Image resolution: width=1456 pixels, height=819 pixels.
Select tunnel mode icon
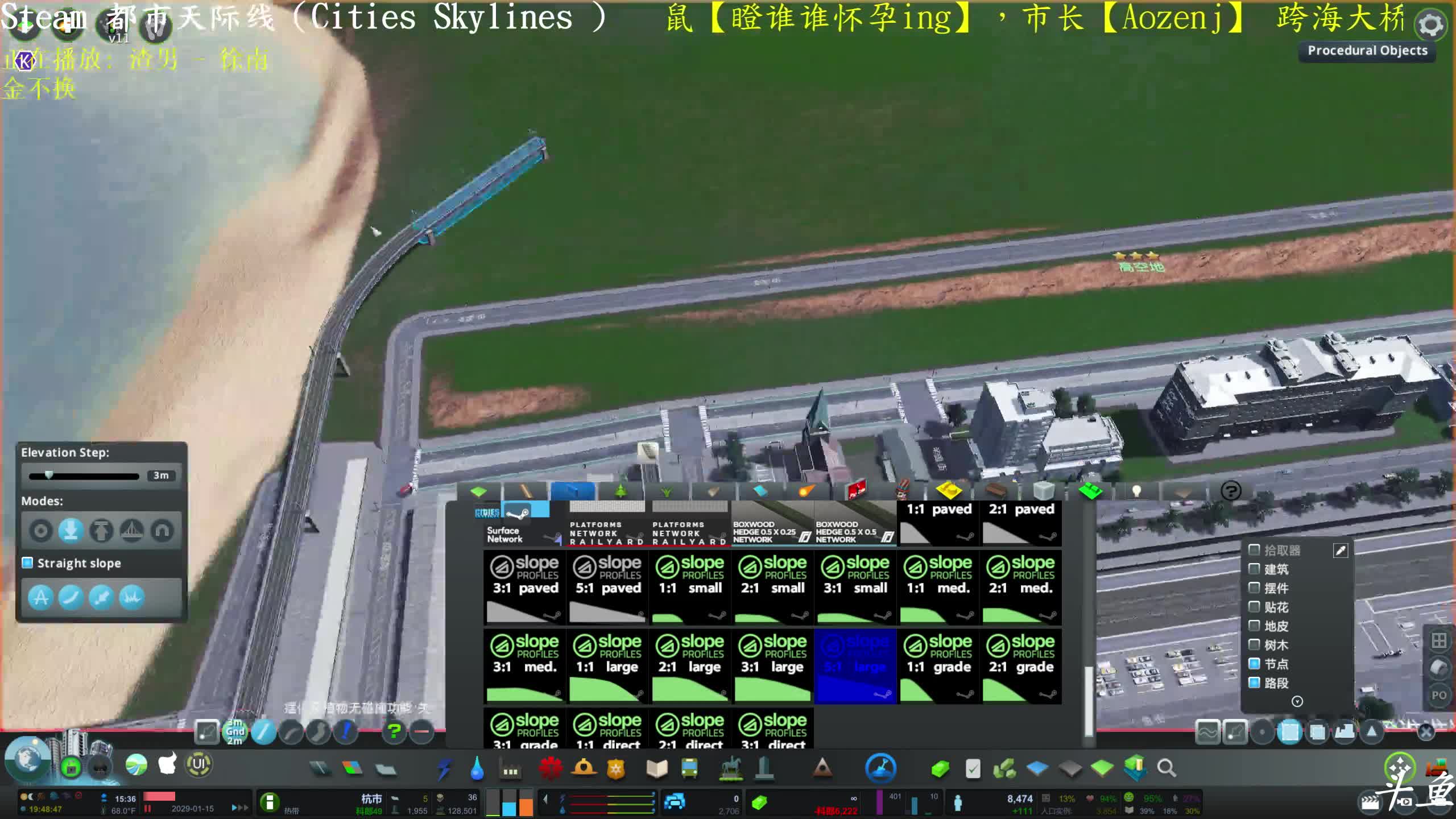162,531
